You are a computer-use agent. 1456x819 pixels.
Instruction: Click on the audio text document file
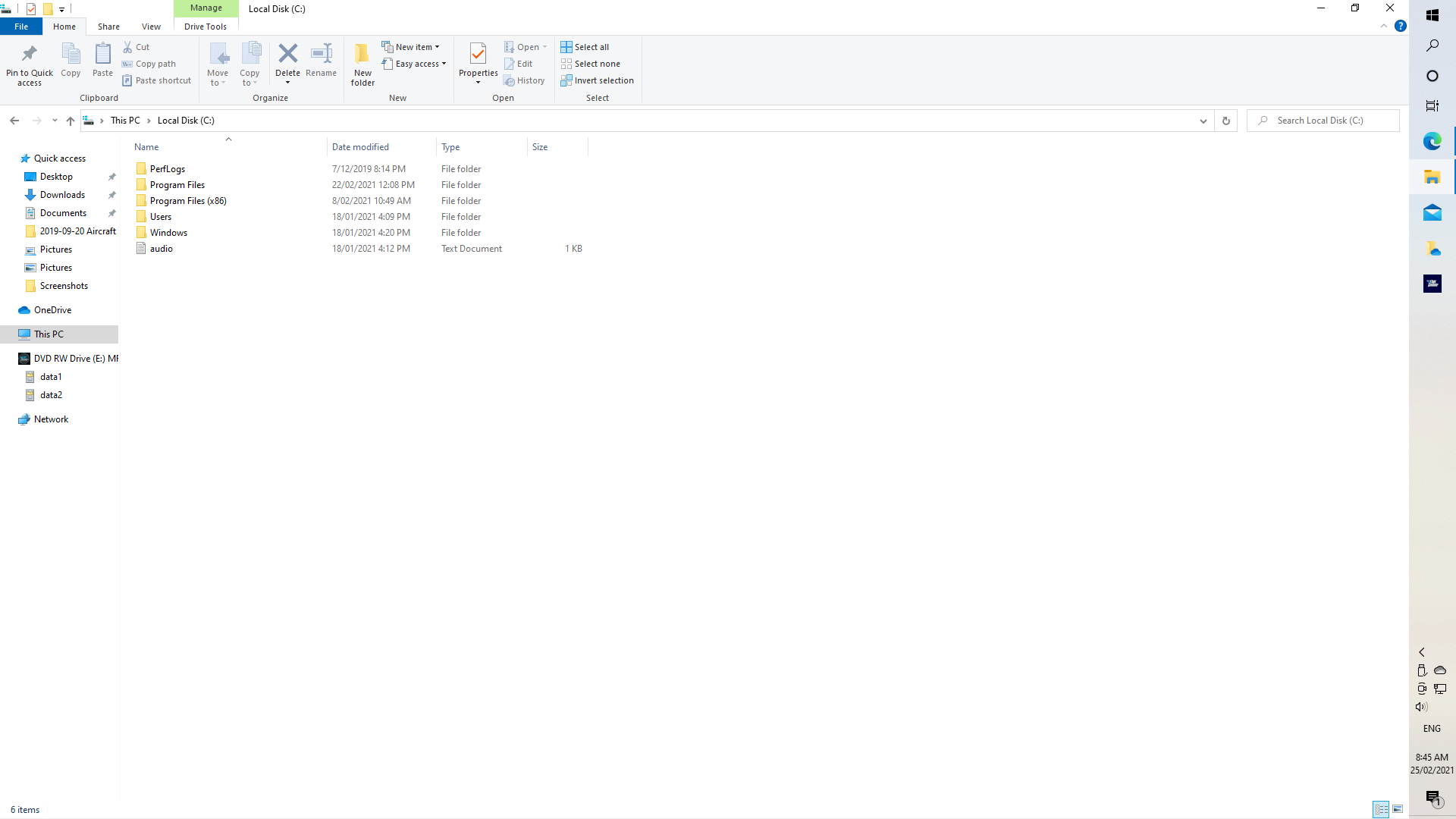point(161,248)
